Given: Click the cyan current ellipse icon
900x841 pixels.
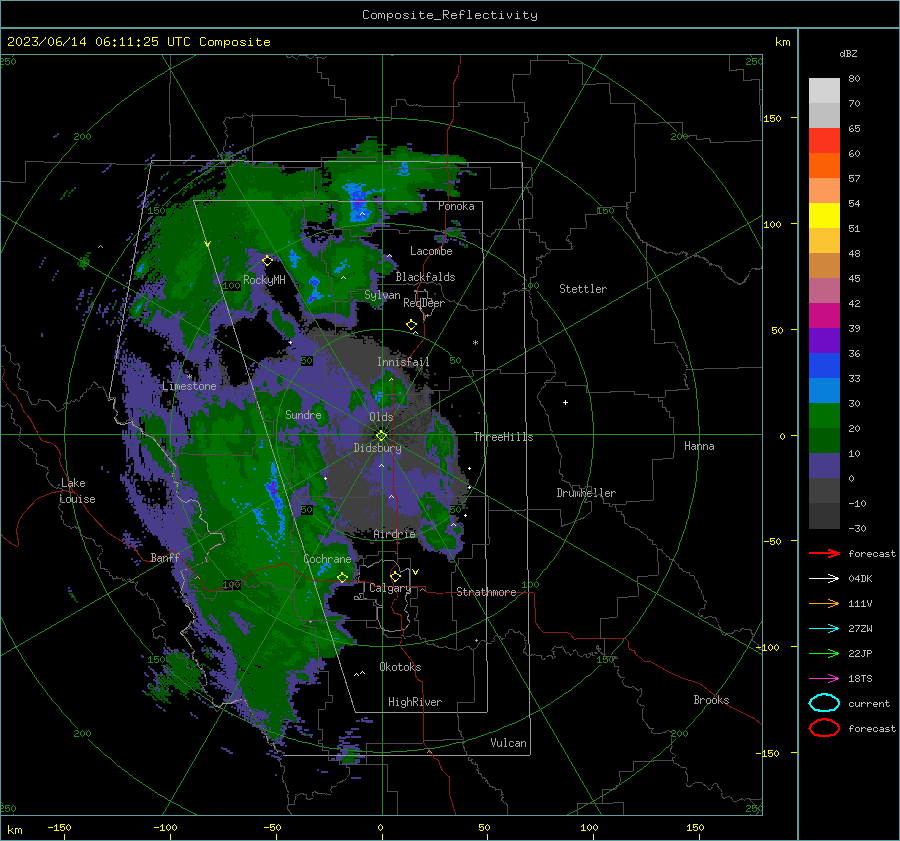Looking at the screenshot, I should pyautogui.click(x=824, y=703).
